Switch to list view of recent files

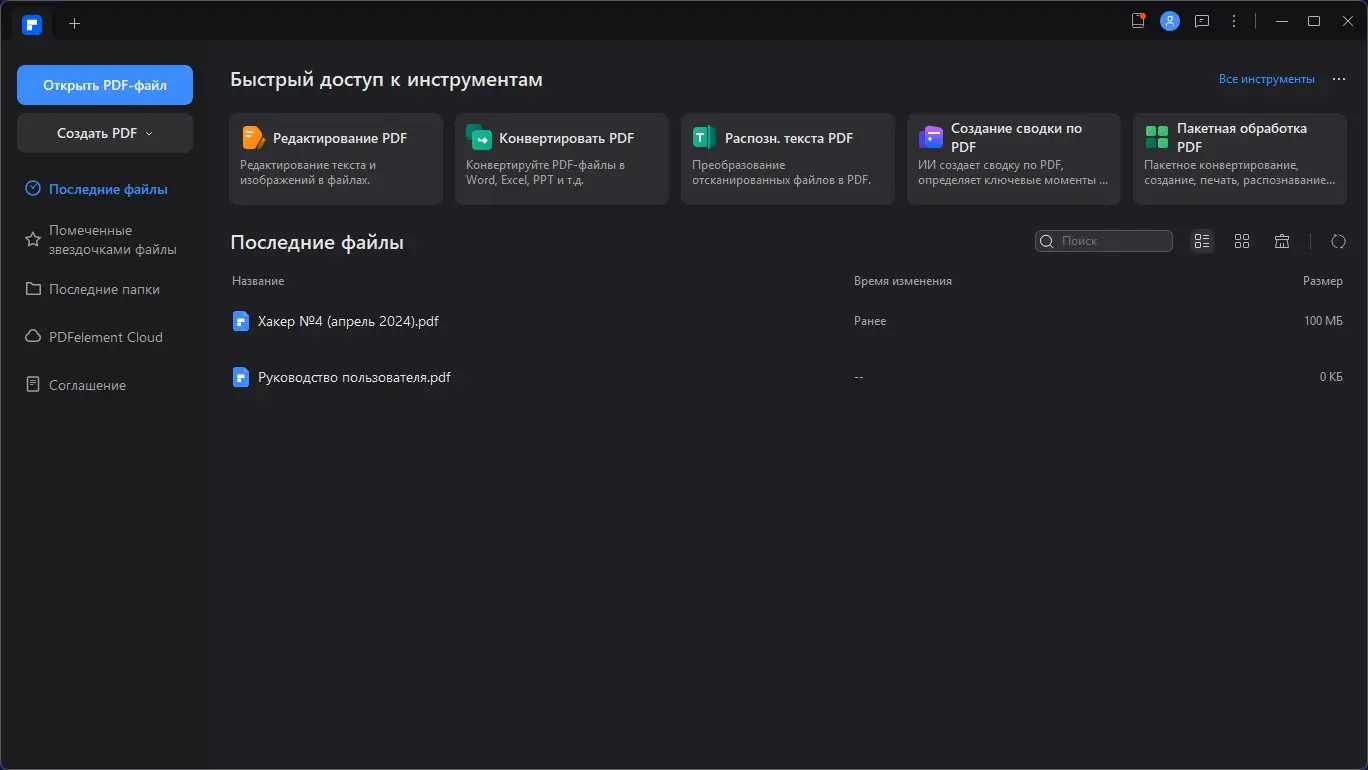pos(1202,241)
